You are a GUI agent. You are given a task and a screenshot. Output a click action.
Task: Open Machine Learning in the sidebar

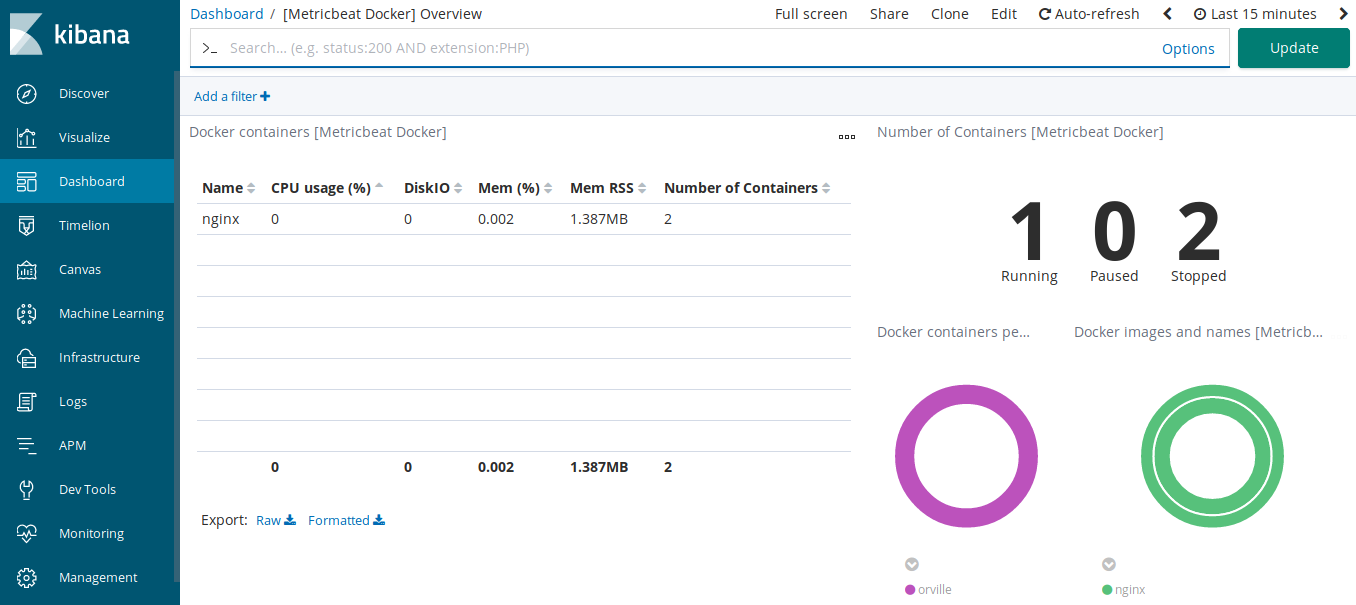(111, 313)
